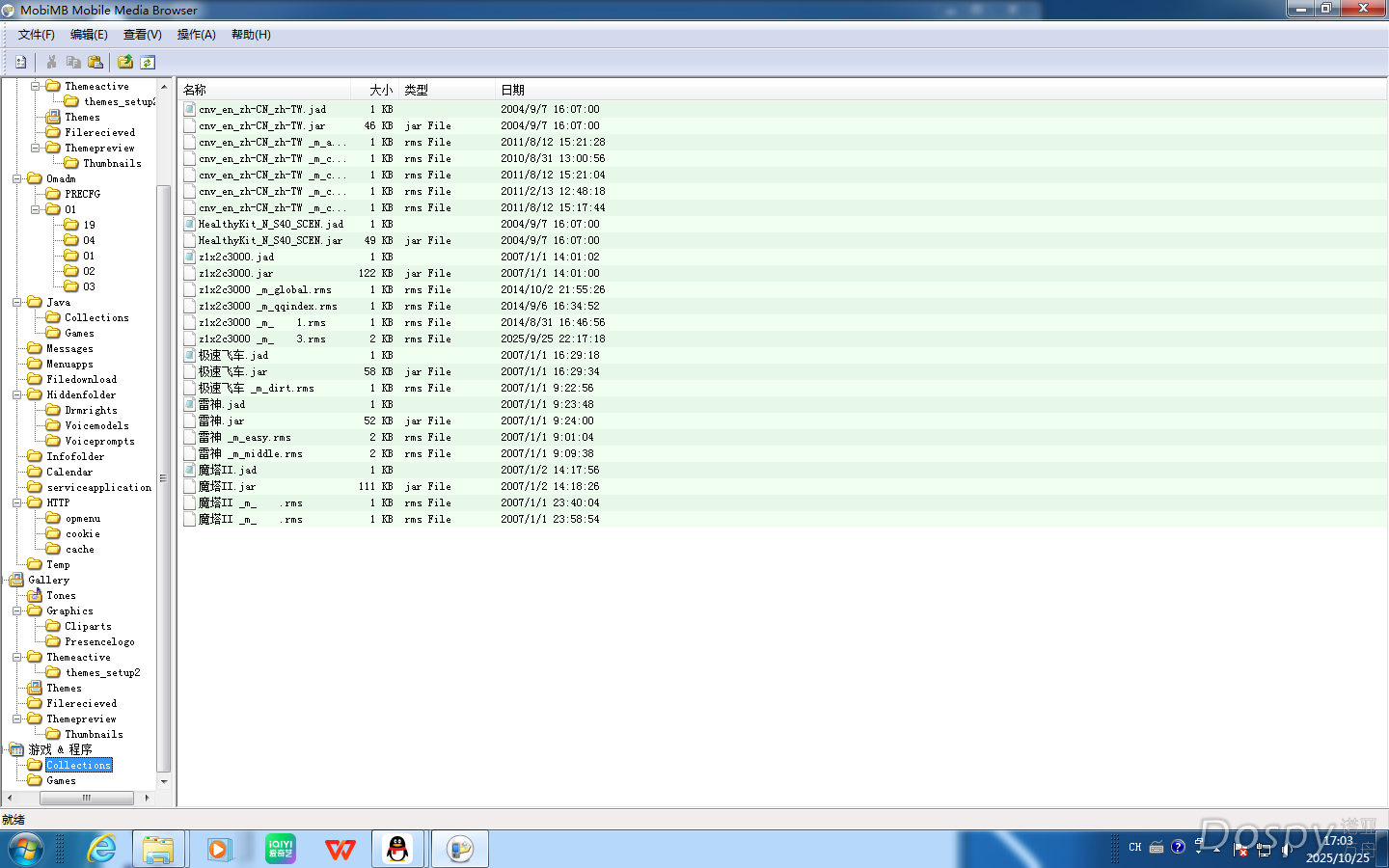Open the 操作(A) menu
This screenshot has width=1389, height=868.
(196, 35)
